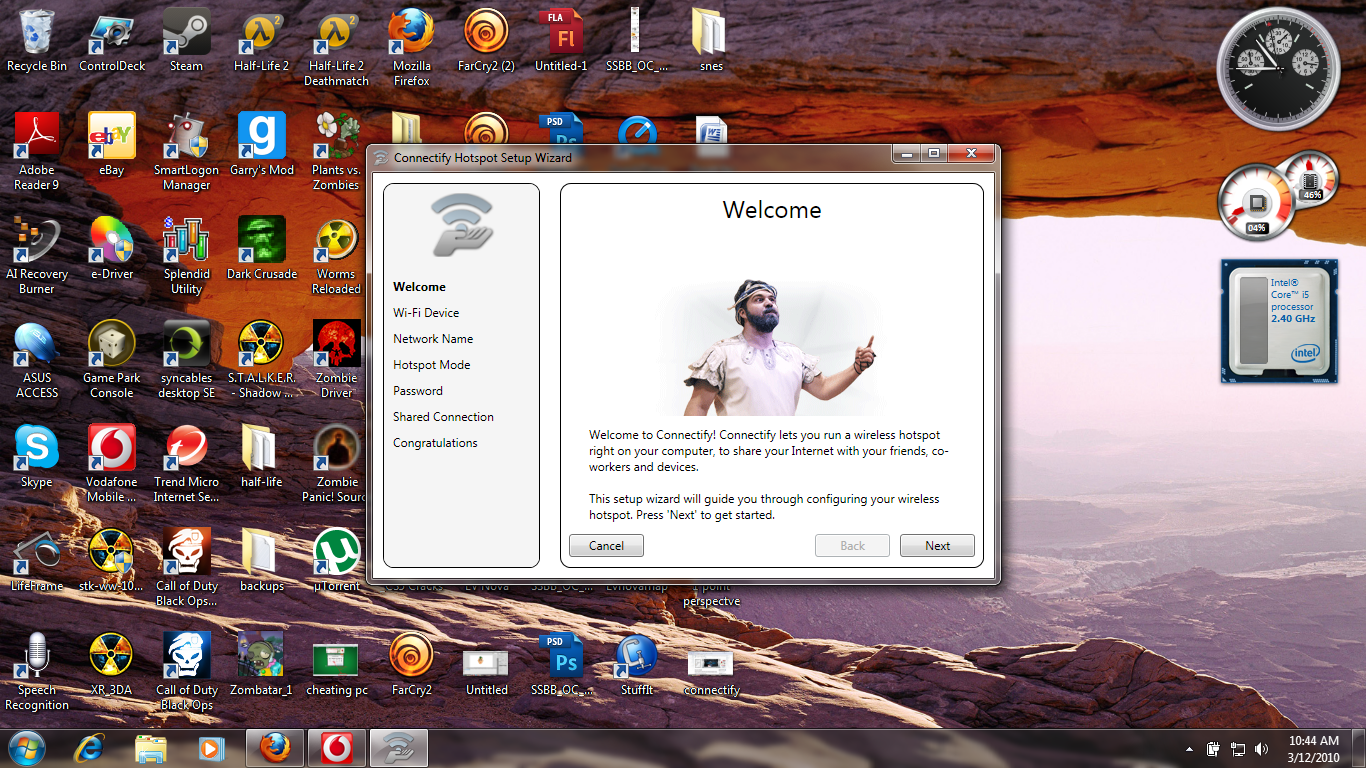Screen dimensions: 1366x768
Task: Open Internet Explorer from the taskbar
Action: pos(92,748)
